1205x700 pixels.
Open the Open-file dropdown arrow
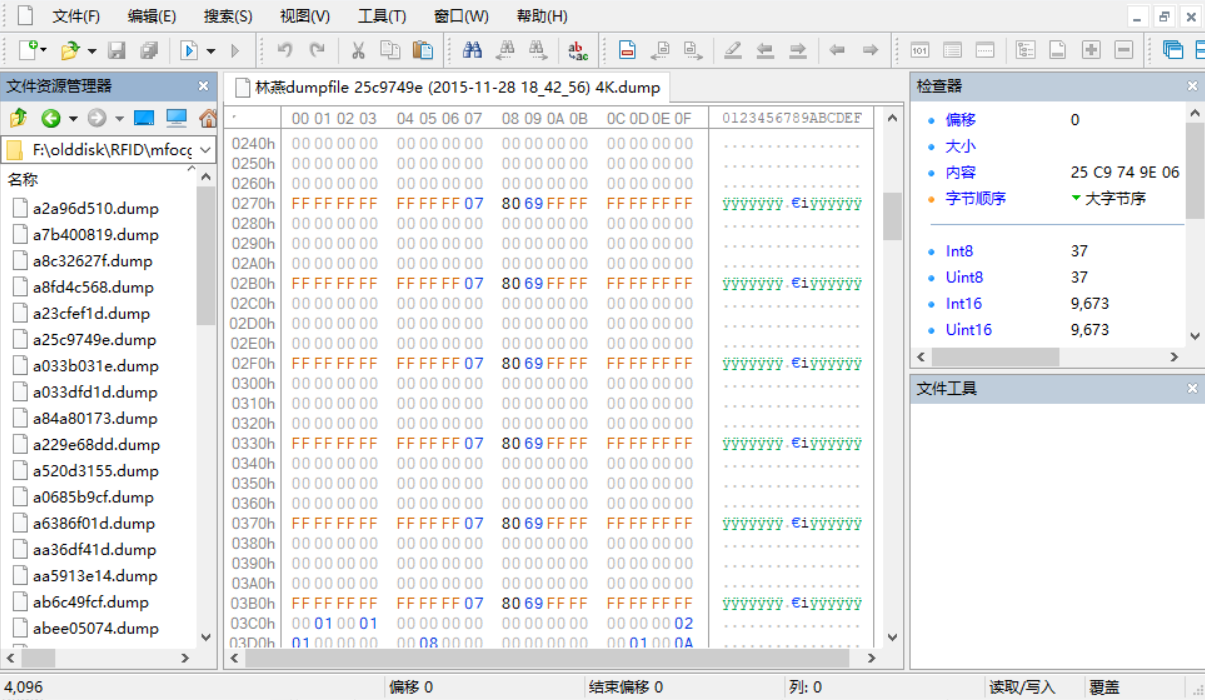92,50
